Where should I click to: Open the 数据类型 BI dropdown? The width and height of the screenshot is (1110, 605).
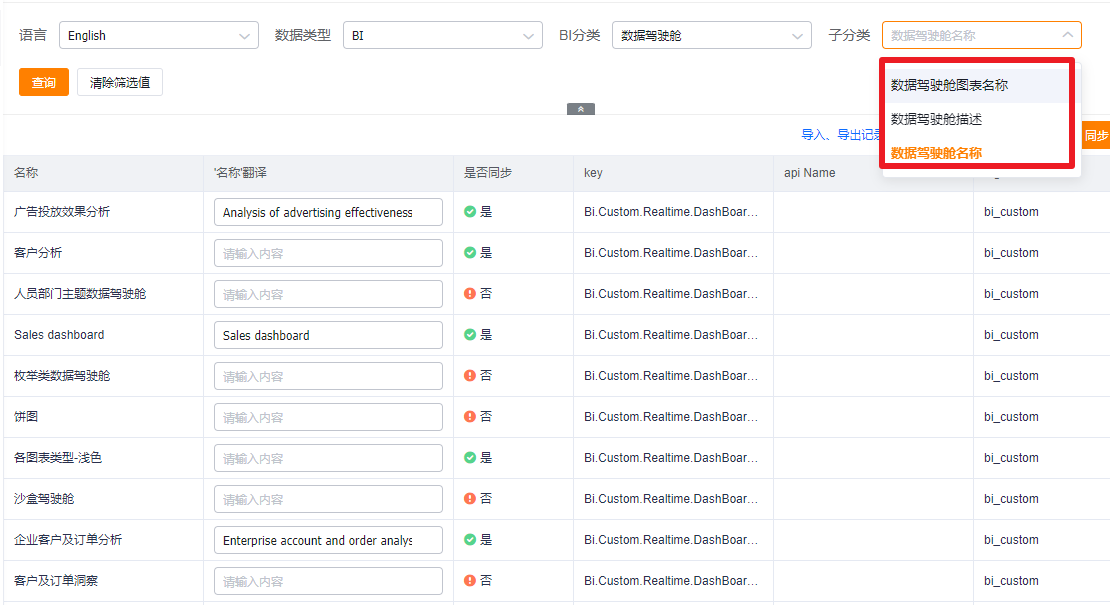pyautogui.click(x=442, y=35)
